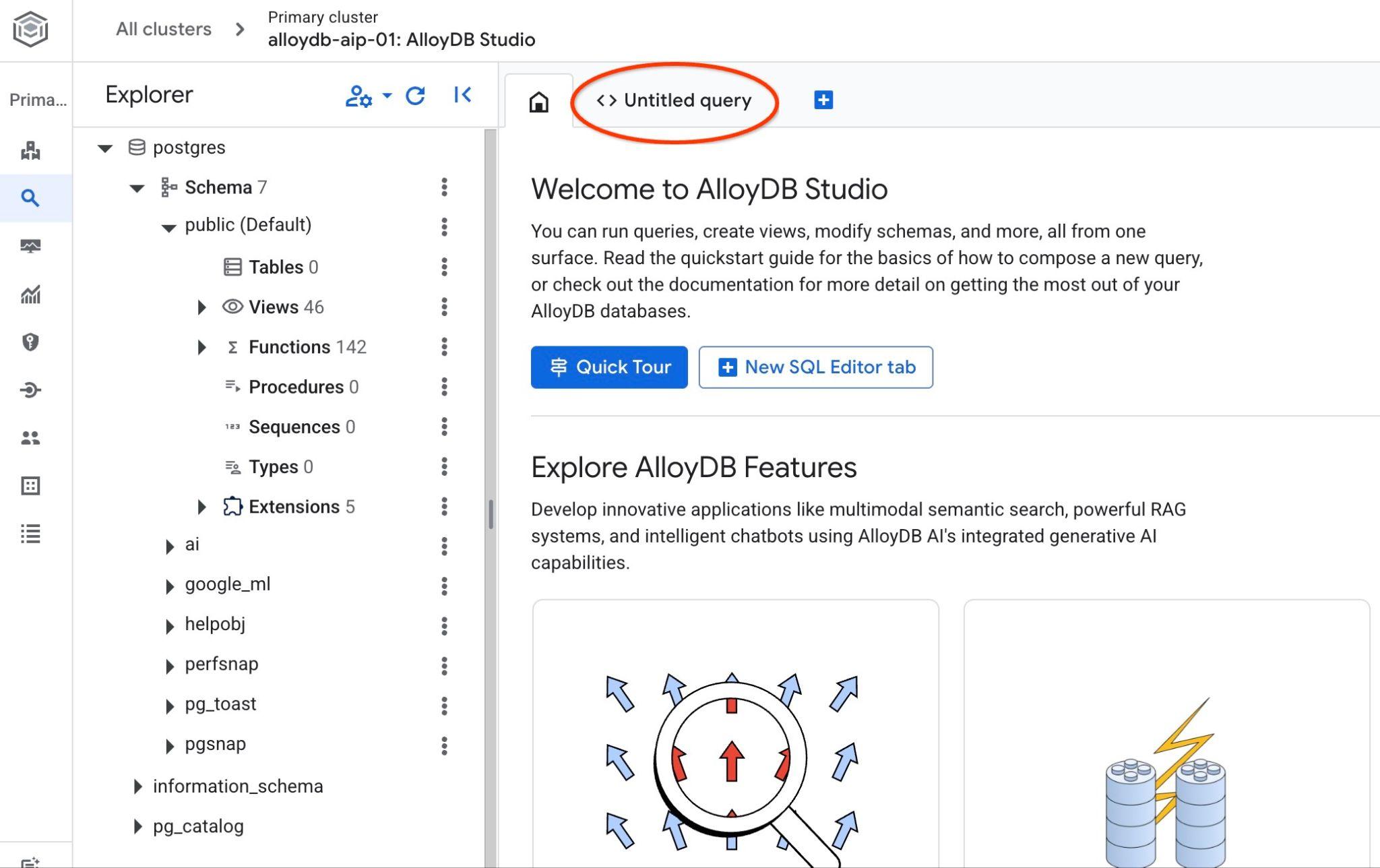This screenshot has width=1380, height=868.
Task: Expand the information_schema node
Action: tap(137, 786)
